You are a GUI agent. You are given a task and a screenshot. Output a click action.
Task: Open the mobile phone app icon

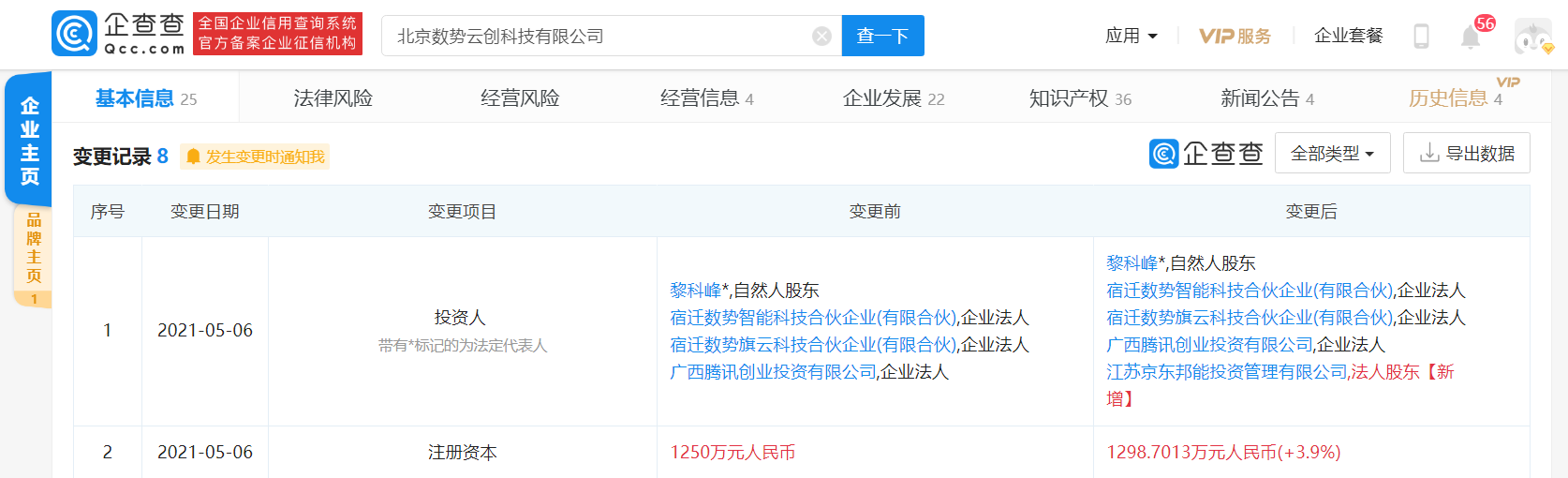click(x=1421, y=36)
